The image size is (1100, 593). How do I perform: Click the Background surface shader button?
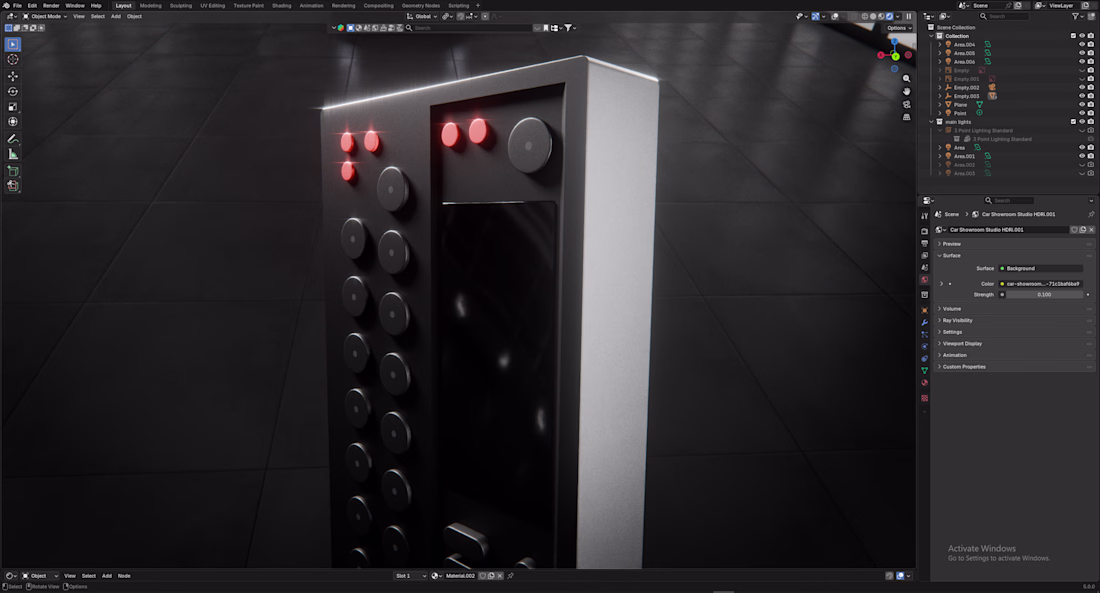point(1040,268)
